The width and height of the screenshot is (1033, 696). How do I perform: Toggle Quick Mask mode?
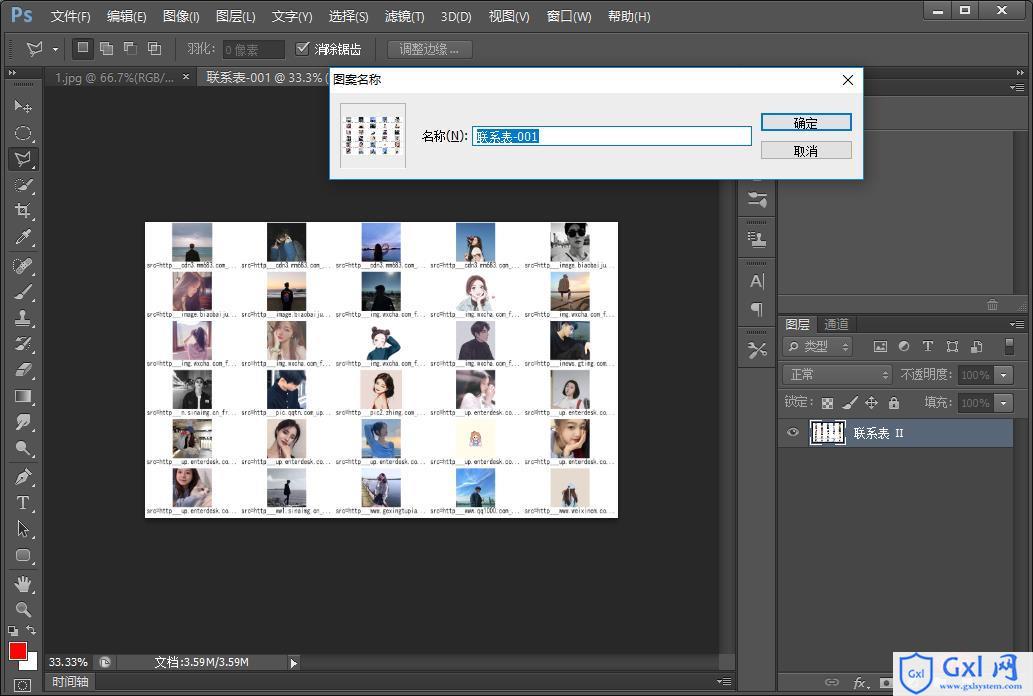coord(22,685)
